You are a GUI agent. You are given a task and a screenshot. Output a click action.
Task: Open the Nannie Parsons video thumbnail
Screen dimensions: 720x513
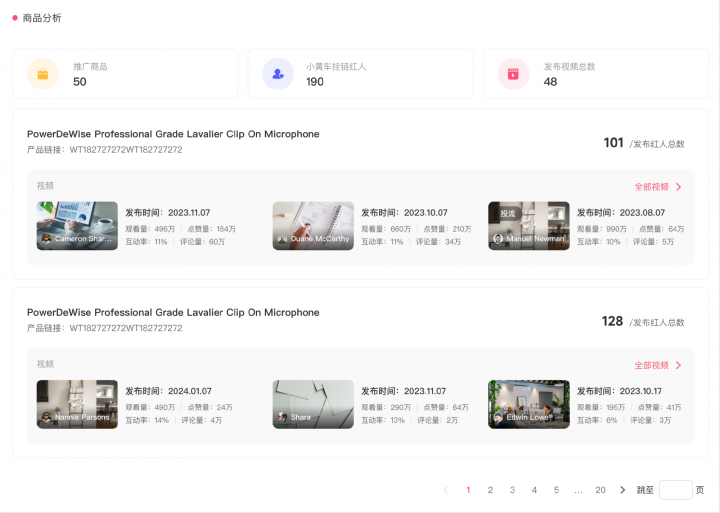(77, 404)
